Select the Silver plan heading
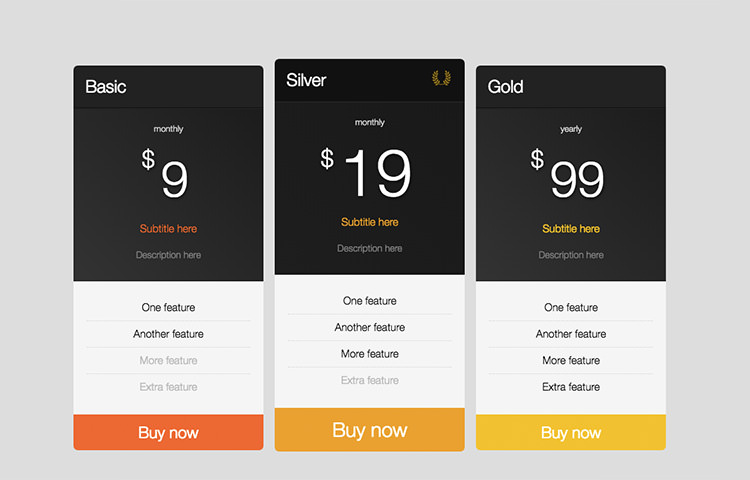This screenshot has width=750, height=480. click(x=306, y=80)
